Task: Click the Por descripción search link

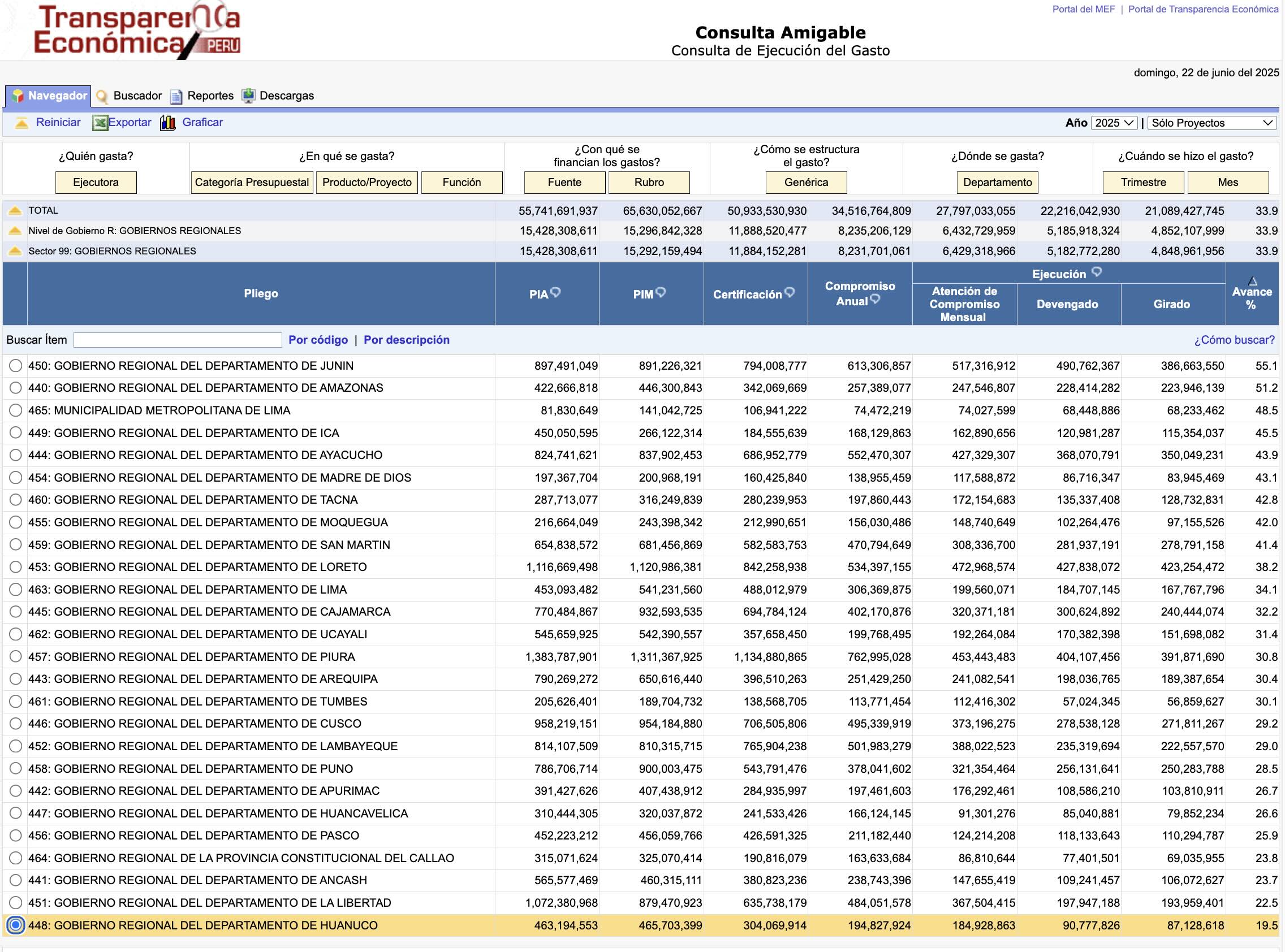Action: 407,340
